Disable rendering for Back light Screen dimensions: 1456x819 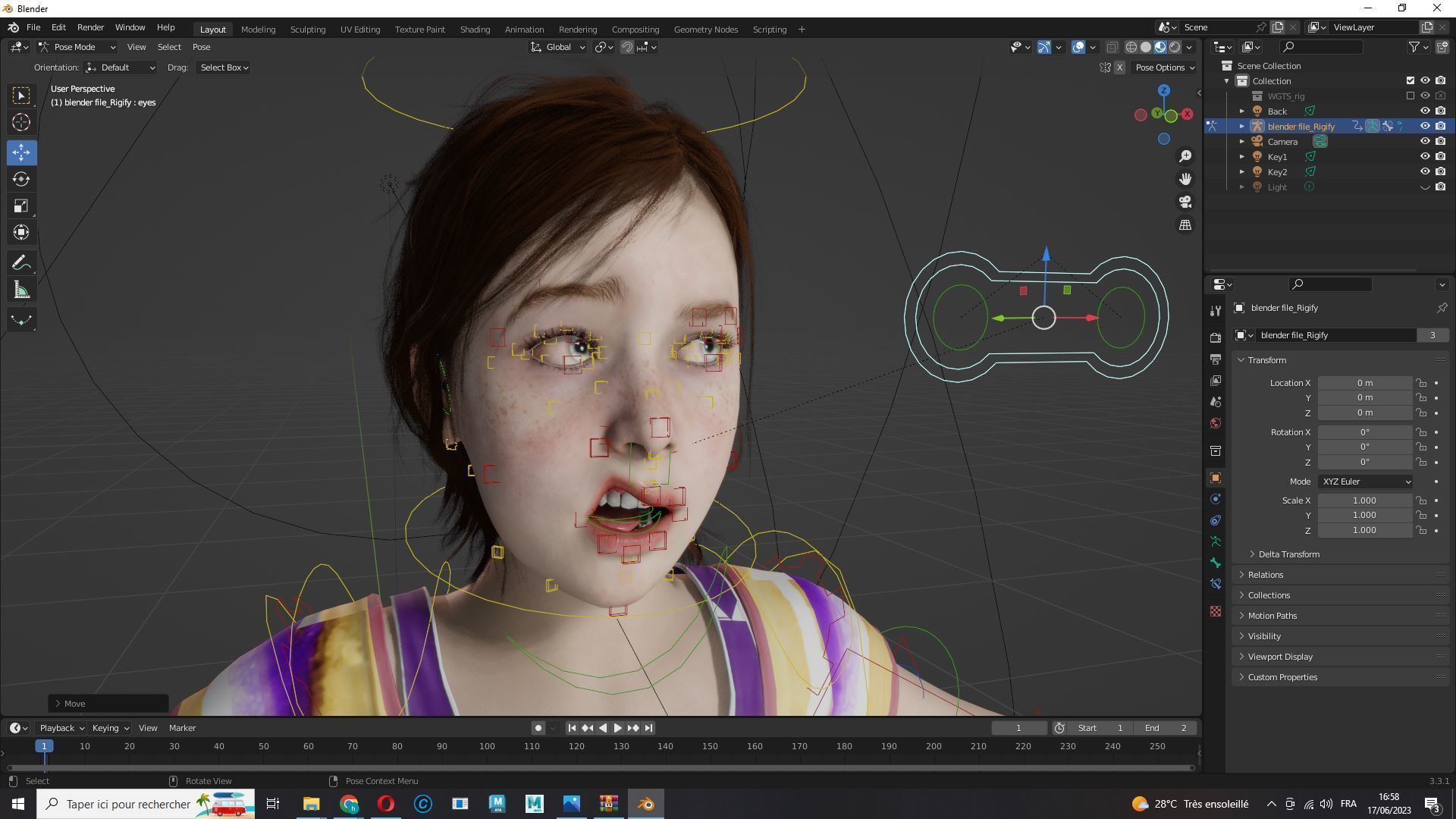[x=1441, y=111]
